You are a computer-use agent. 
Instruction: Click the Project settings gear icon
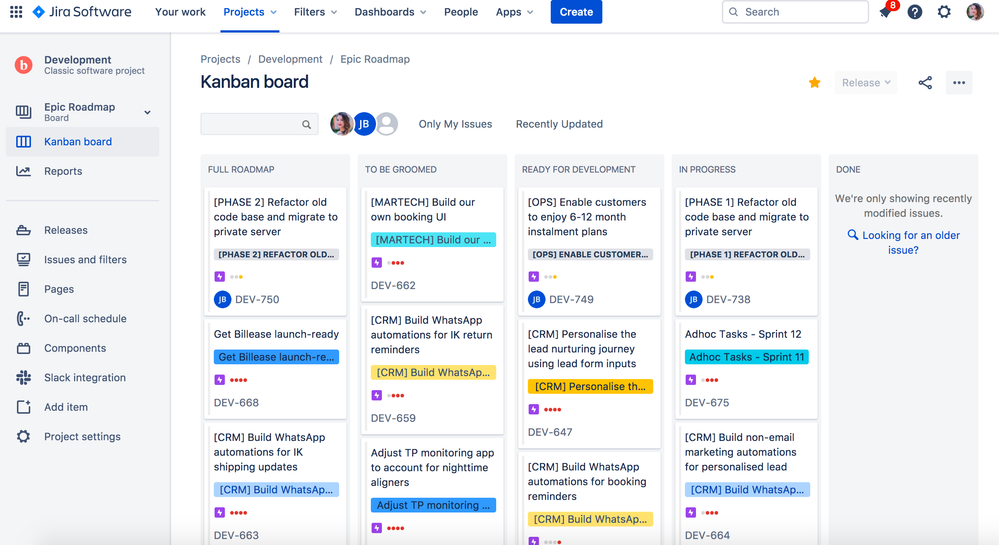(x=24, y=437)
